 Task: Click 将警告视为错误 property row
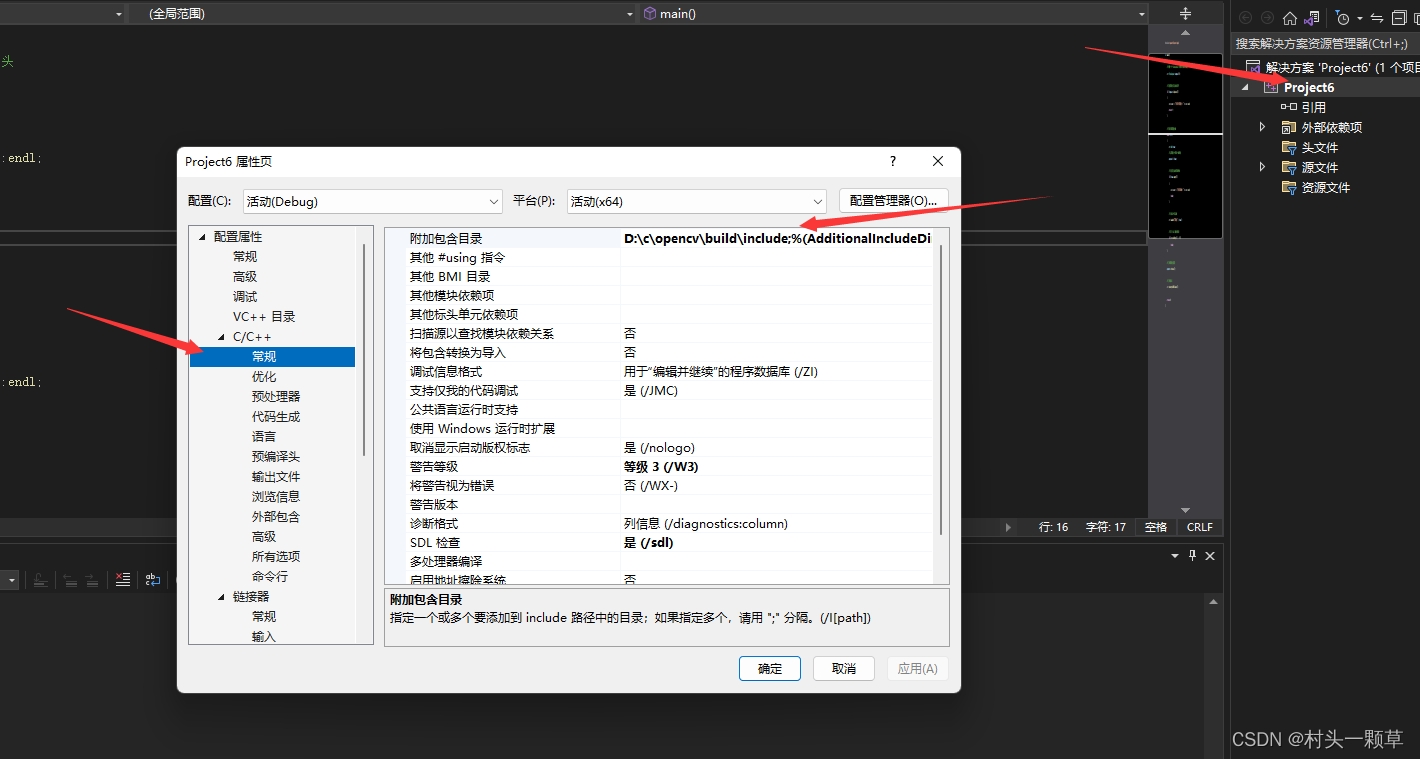coord(660,486)
